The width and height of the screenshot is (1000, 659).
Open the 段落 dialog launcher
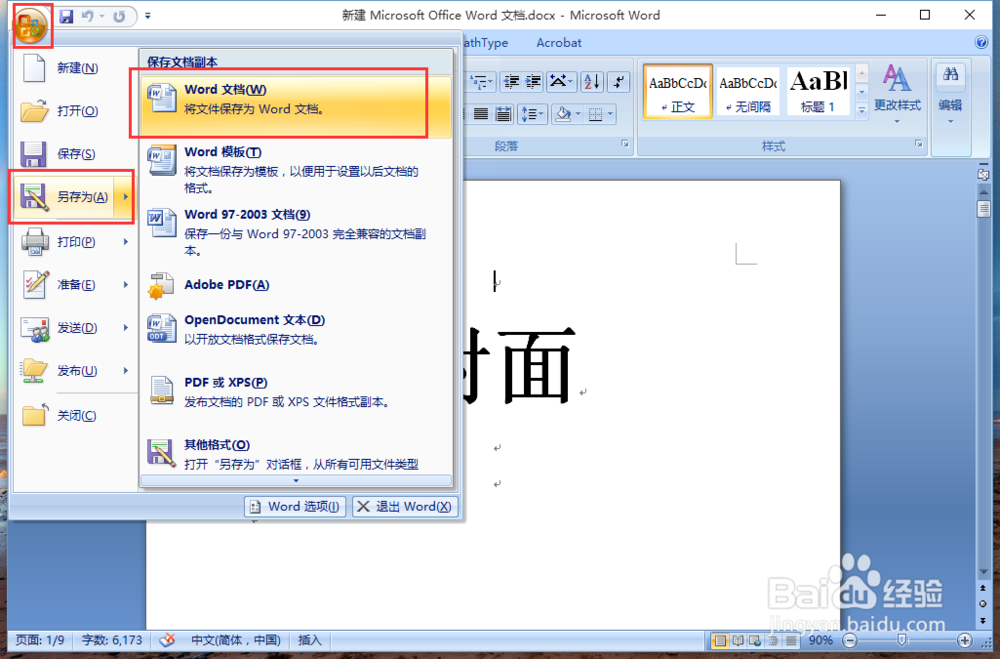point(625,144)
